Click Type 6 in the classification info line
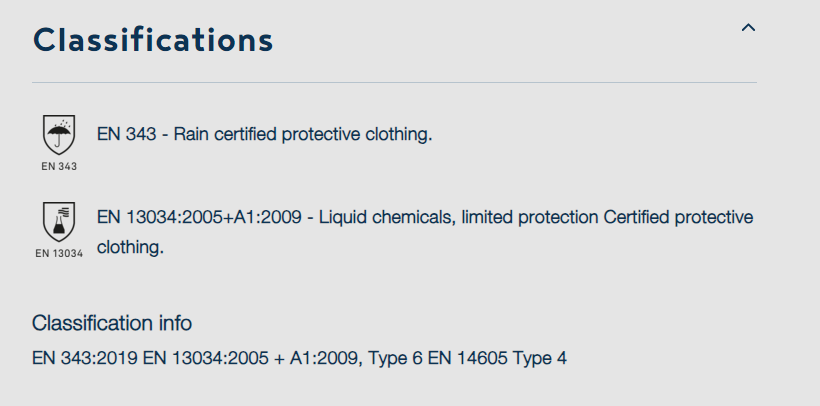 click(395, 358)
